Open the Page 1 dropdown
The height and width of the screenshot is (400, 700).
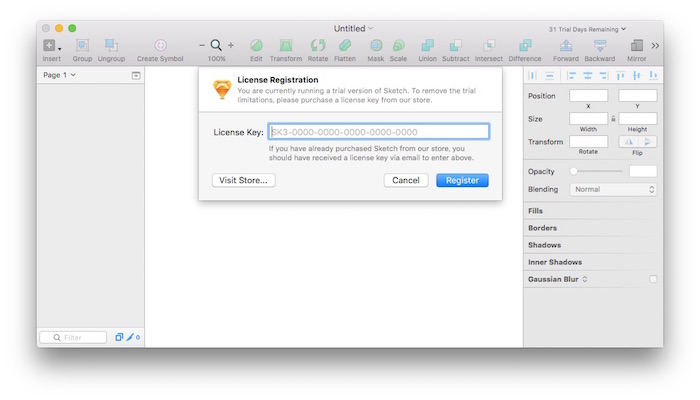tap(59, 75)
